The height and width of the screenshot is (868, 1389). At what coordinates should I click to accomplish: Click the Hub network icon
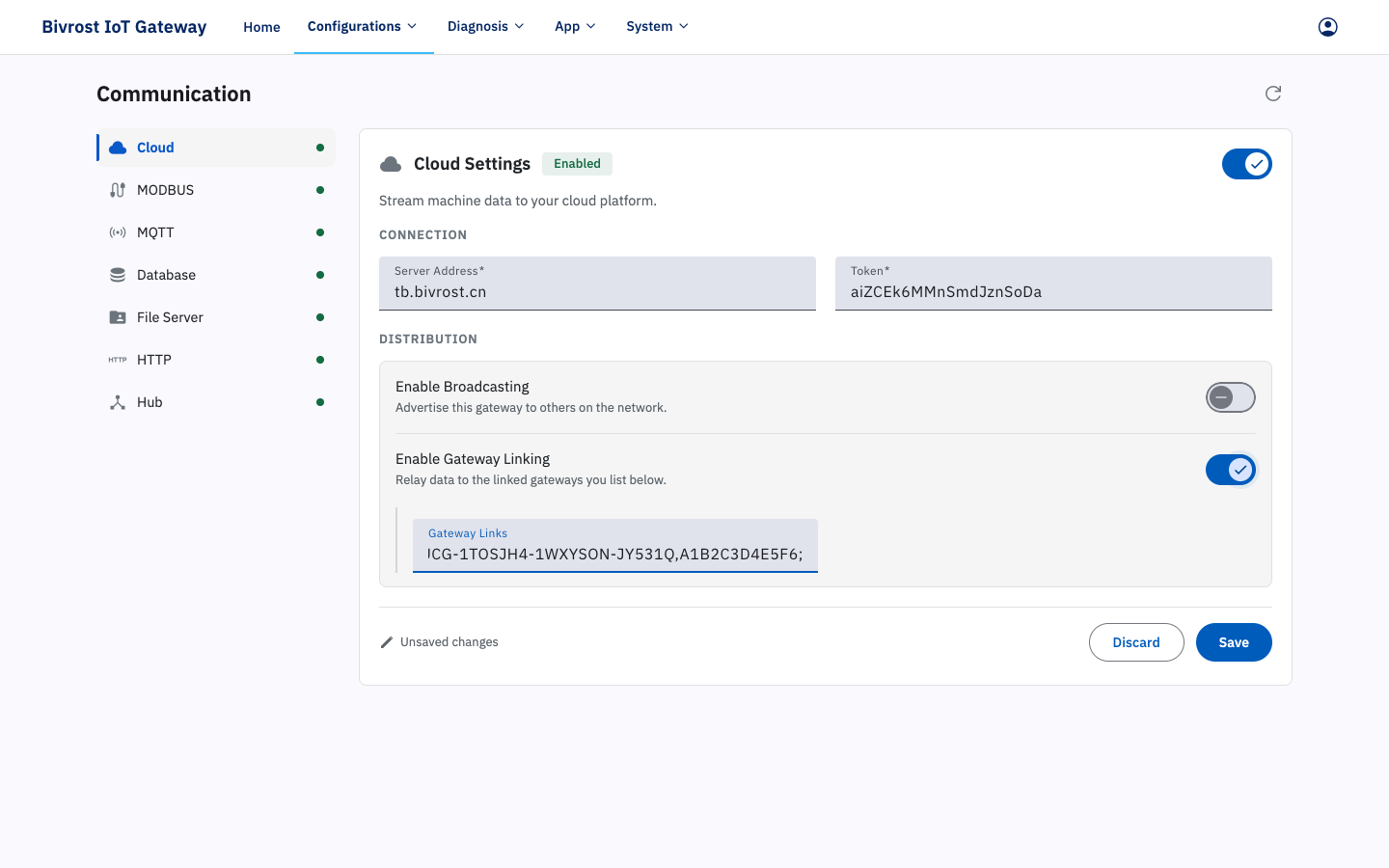pos(118,402)
